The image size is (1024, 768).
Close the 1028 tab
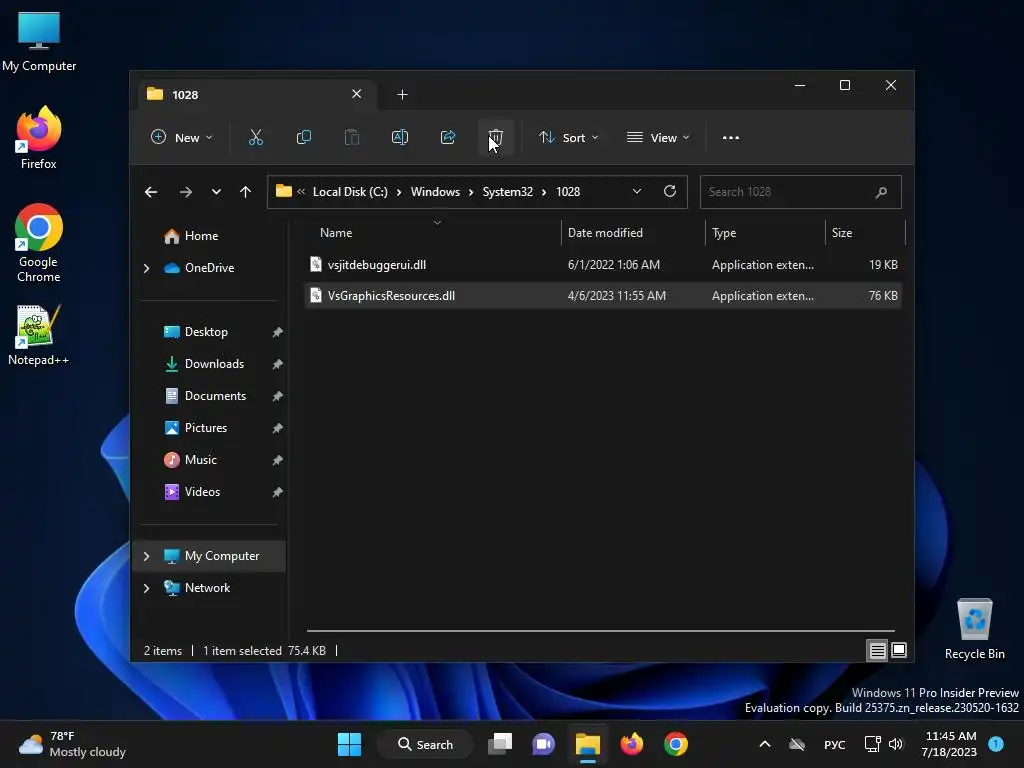[357, 94]
